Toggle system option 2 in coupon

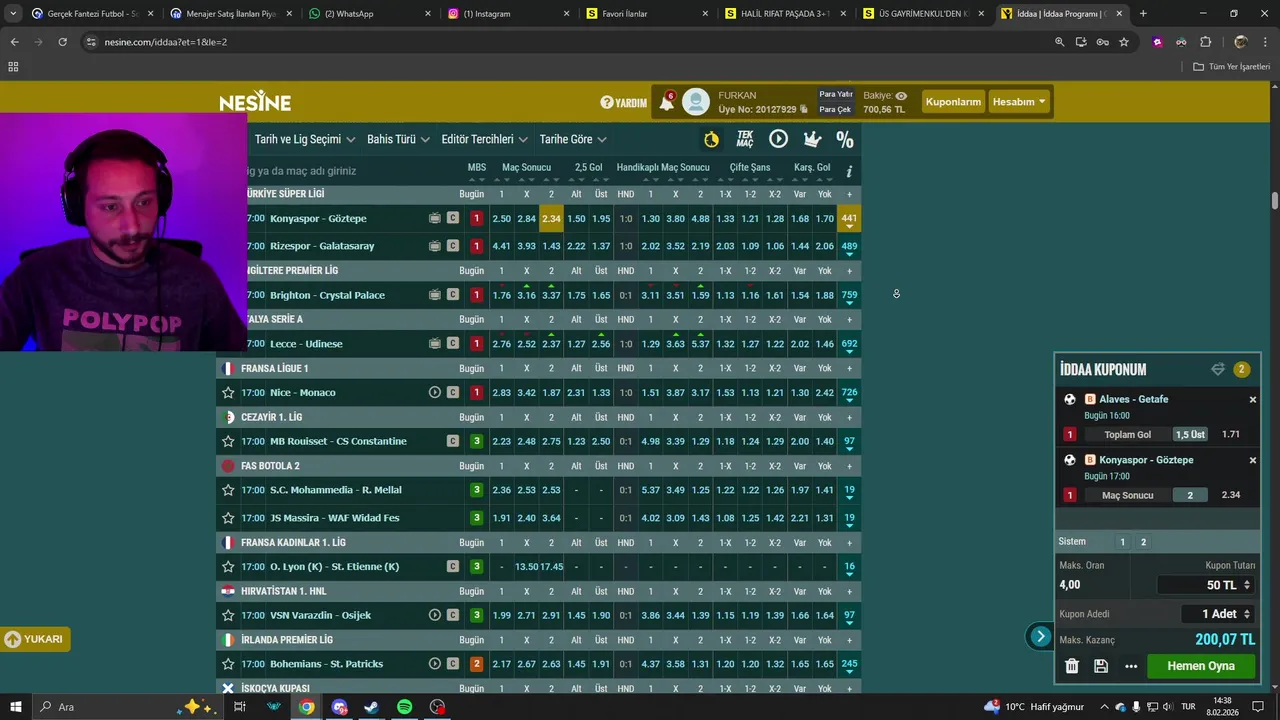coord(1143,542)
